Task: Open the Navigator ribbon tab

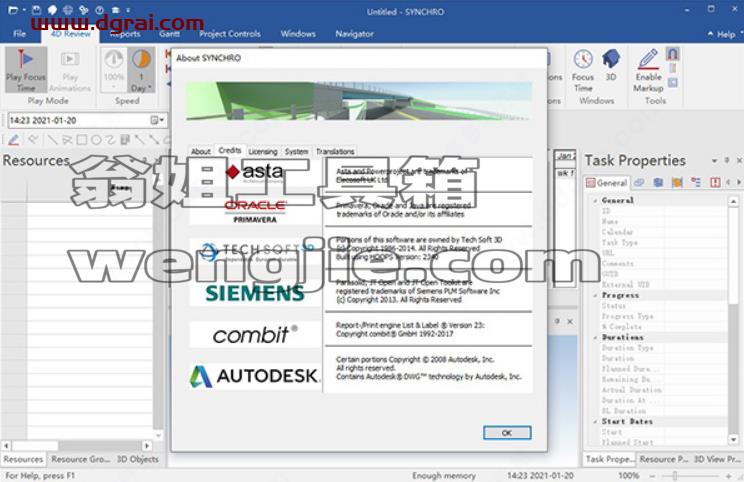Action: [x=354, y=34]
